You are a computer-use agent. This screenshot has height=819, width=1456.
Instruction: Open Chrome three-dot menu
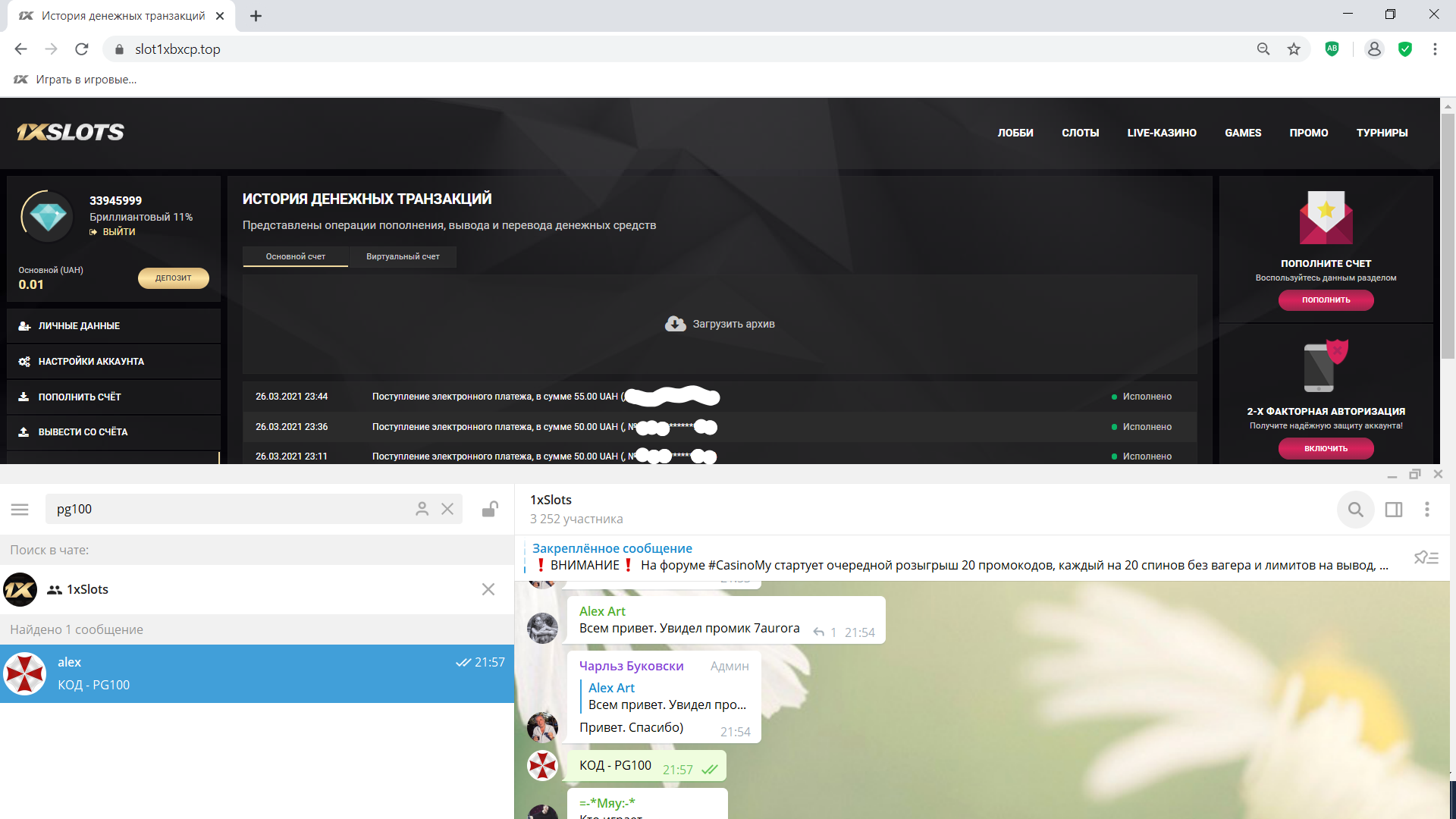click(1435, 49)
